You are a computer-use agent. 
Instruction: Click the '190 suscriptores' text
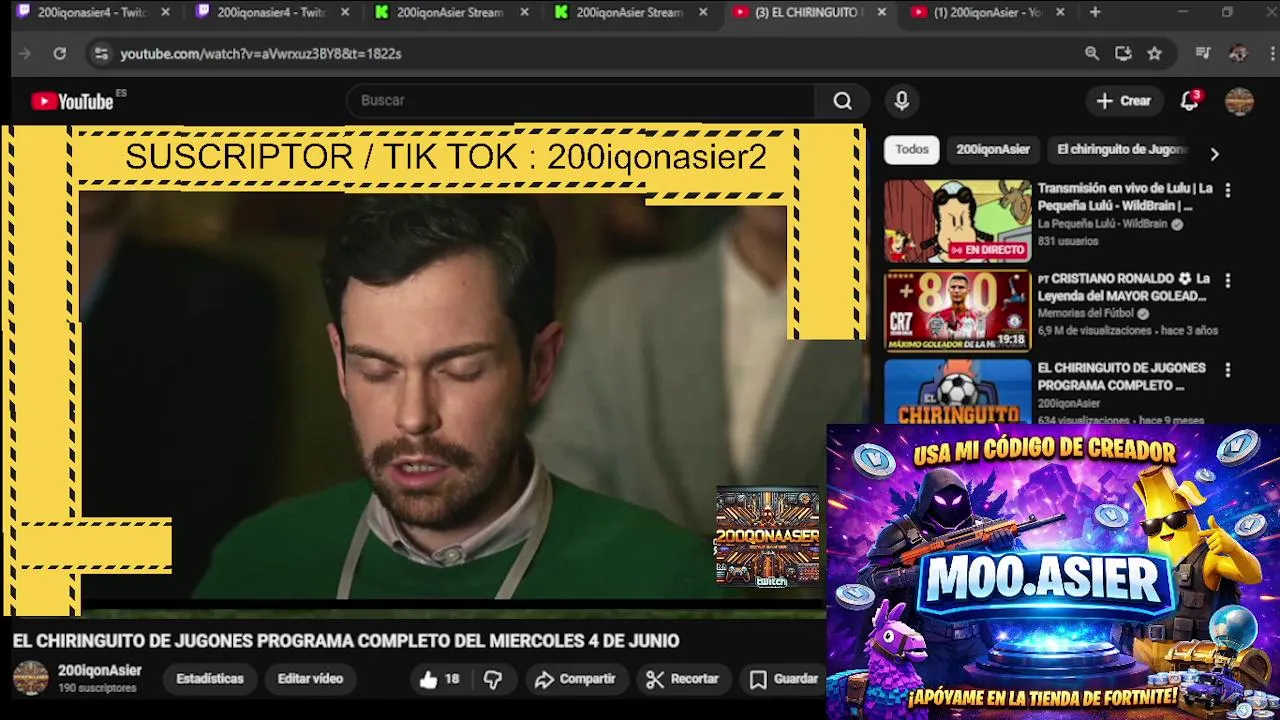(97, 689)
